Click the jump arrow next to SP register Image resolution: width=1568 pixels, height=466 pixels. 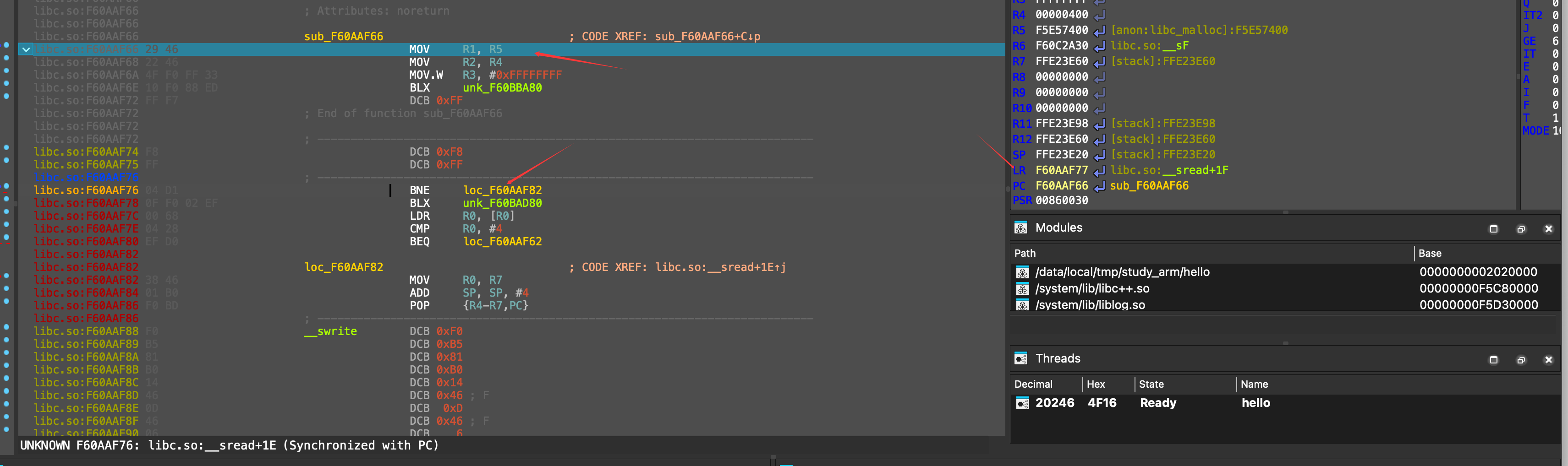click(1099, 155)
